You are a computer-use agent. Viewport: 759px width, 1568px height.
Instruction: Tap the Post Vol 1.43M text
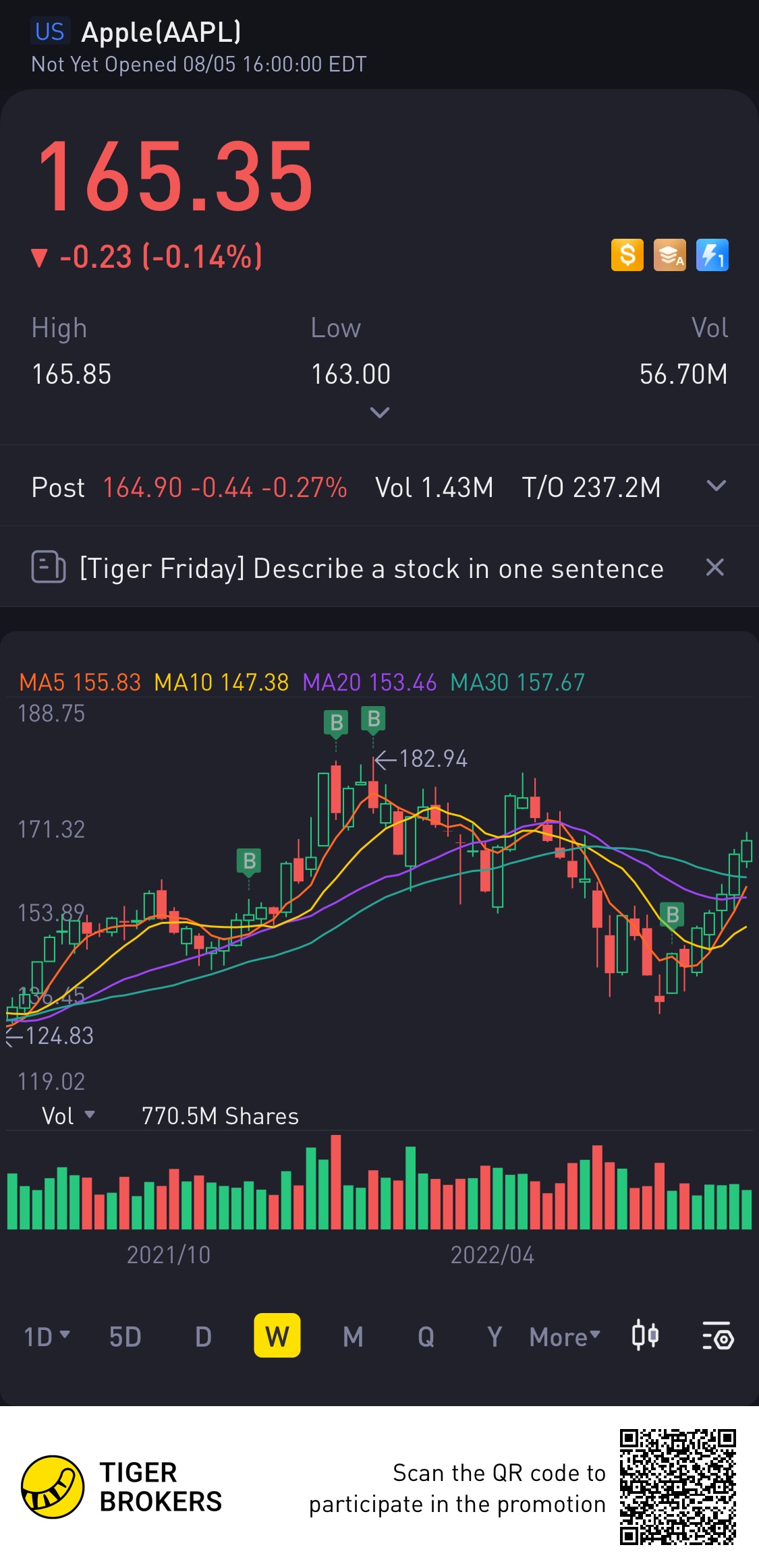tap(434, 488)
